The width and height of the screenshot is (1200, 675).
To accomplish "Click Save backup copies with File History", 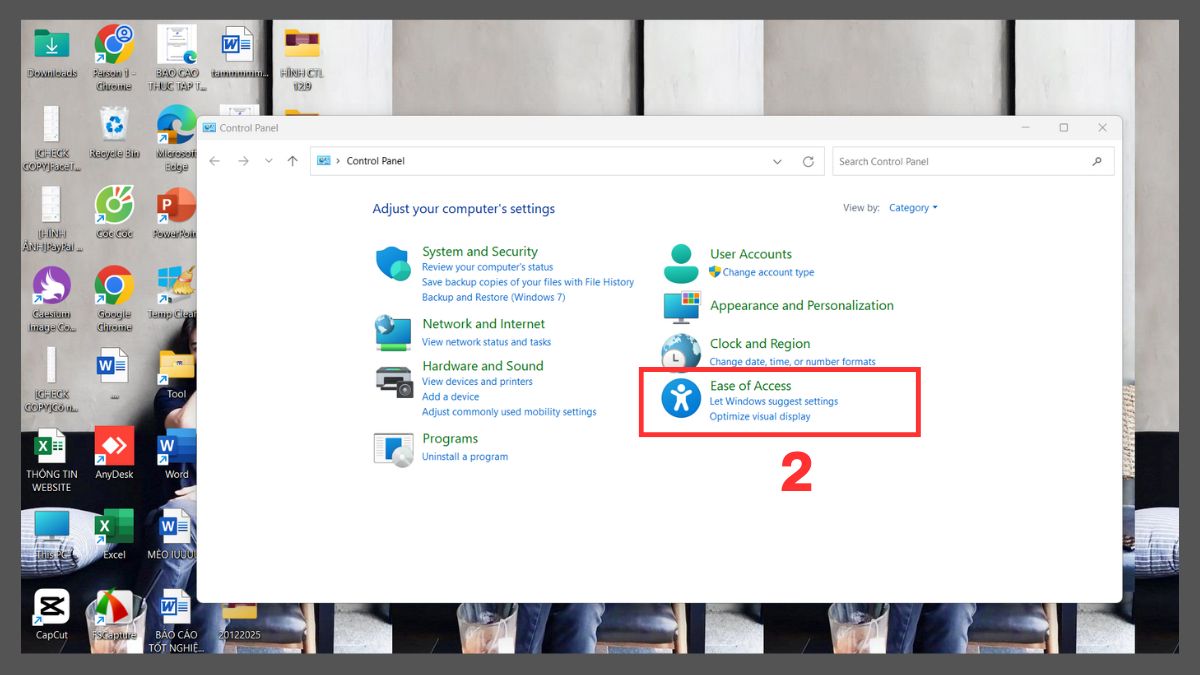I will 528,282.
